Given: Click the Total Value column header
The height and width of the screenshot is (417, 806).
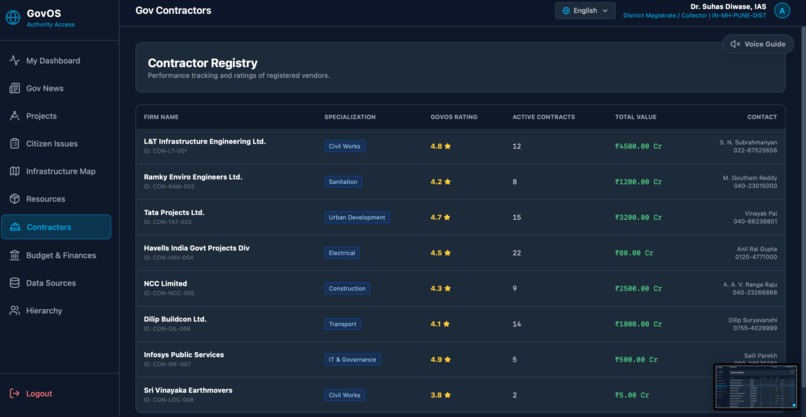Looking at the screenshot, I should 635,117.
